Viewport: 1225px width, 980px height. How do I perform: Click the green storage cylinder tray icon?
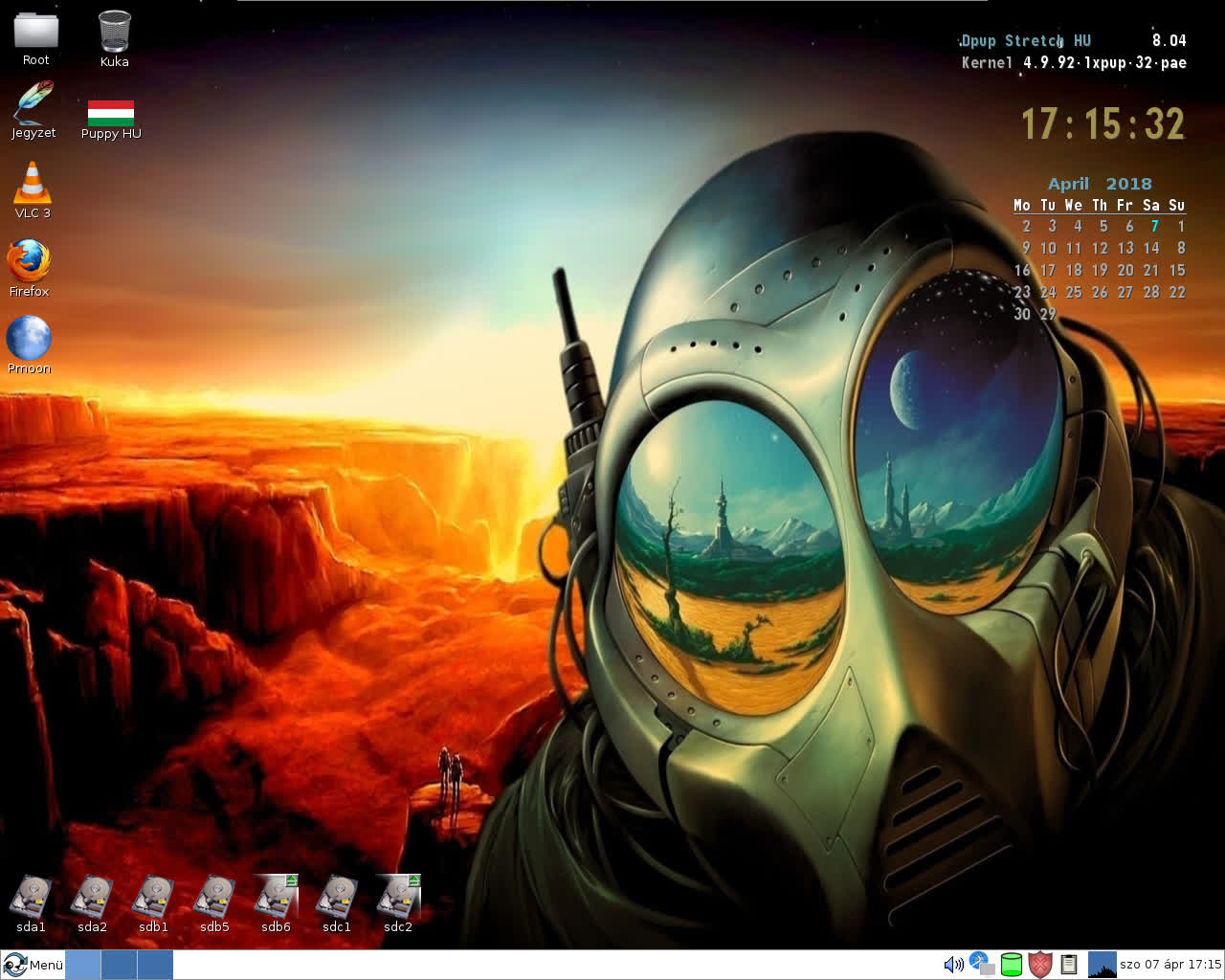coord(1012,965)
